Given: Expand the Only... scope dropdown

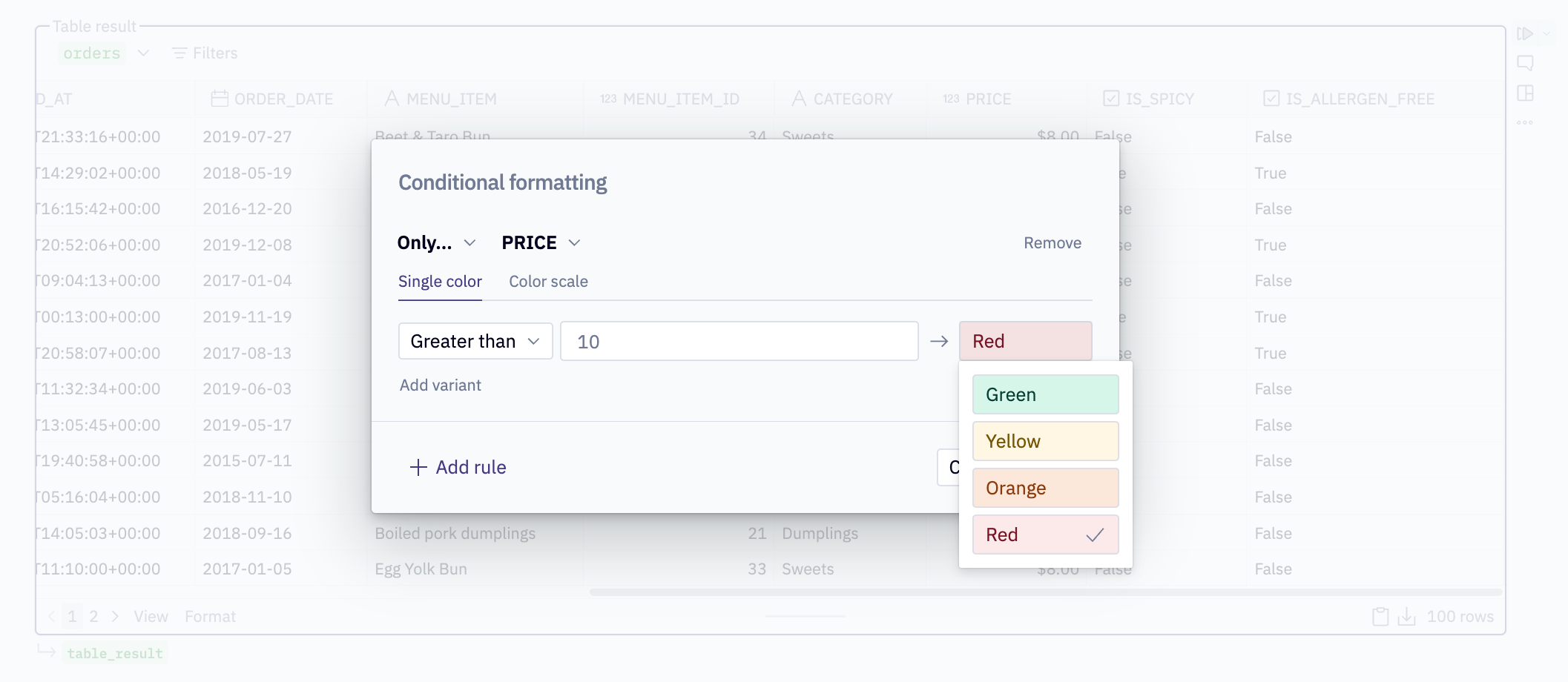Looking at the screenshot, I should point(436,243).
